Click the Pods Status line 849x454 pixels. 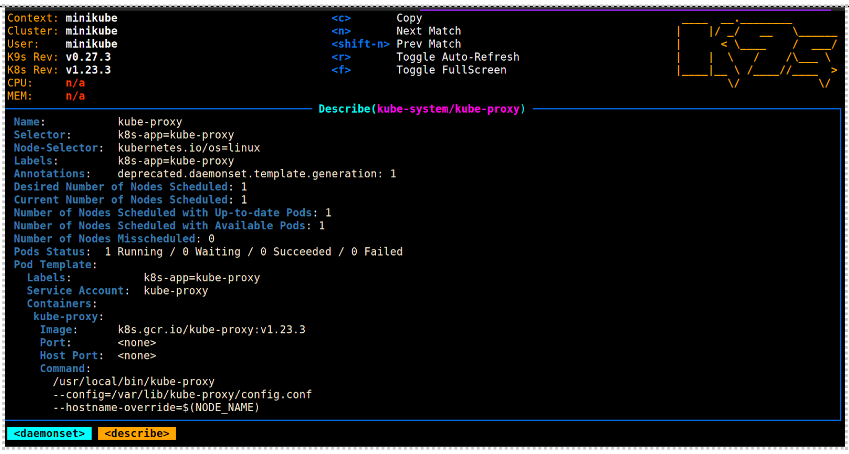tap(208, 252)
